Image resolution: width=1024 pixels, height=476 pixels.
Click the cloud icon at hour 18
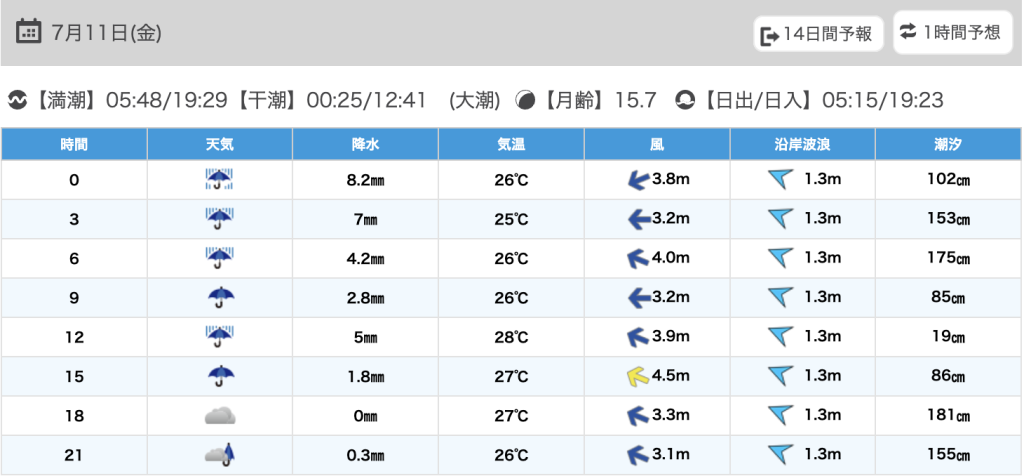[x=219, y=415]
